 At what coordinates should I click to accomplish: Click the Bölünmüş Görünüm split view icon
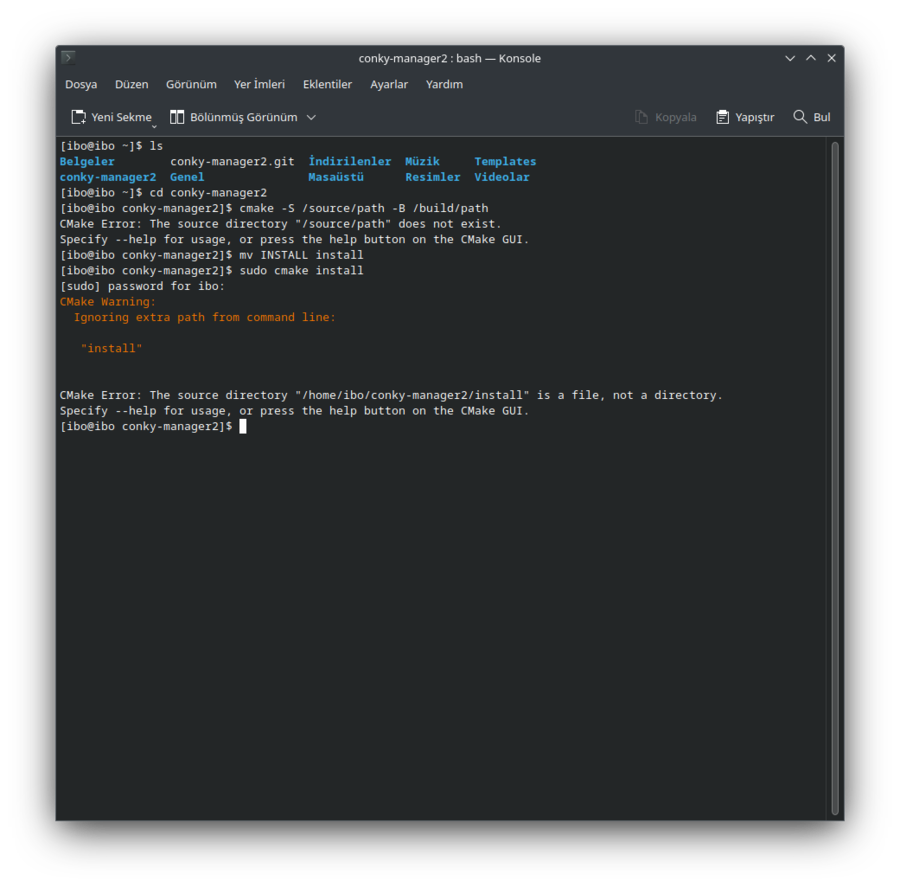(177, 117)
